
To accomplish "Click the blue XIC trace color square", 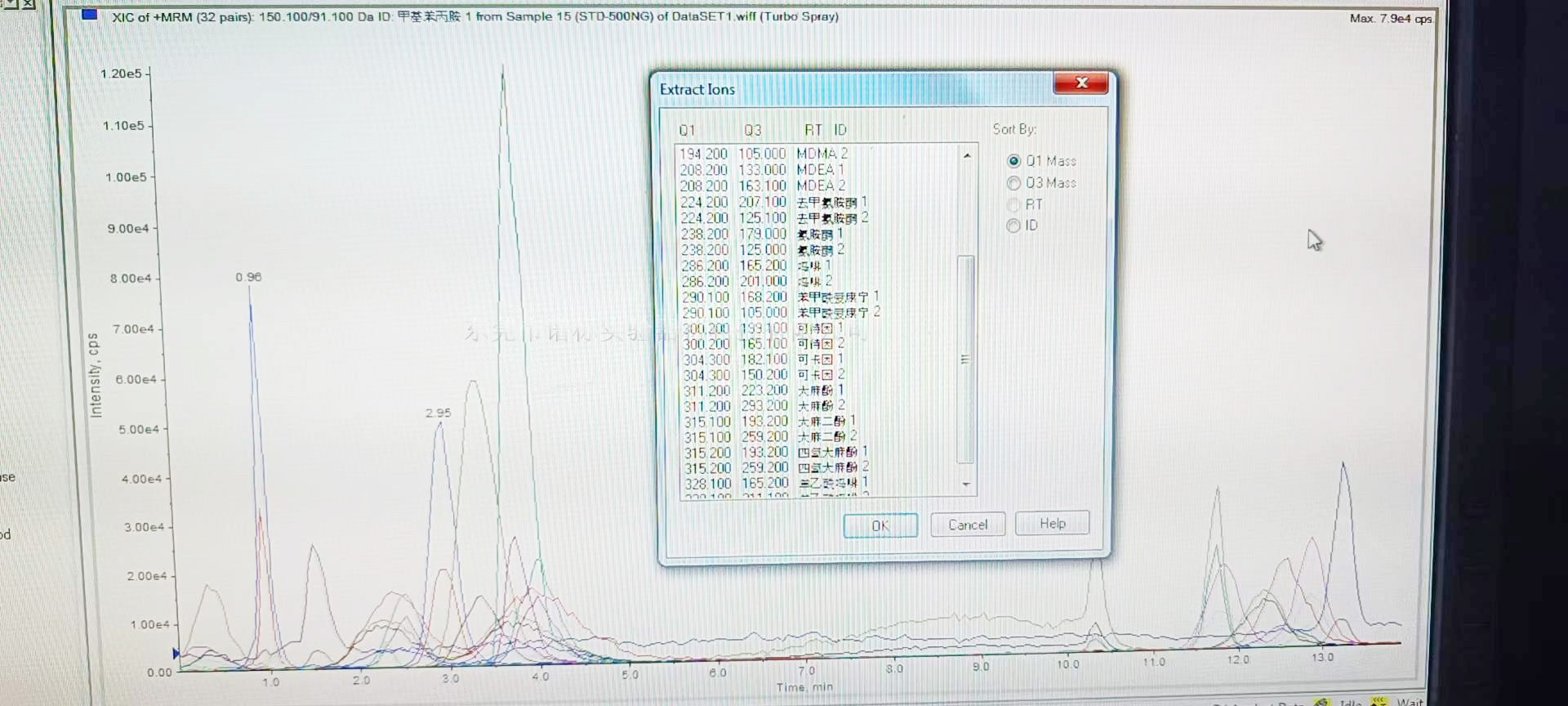I will pyautogui.click(x=90, y=15).
